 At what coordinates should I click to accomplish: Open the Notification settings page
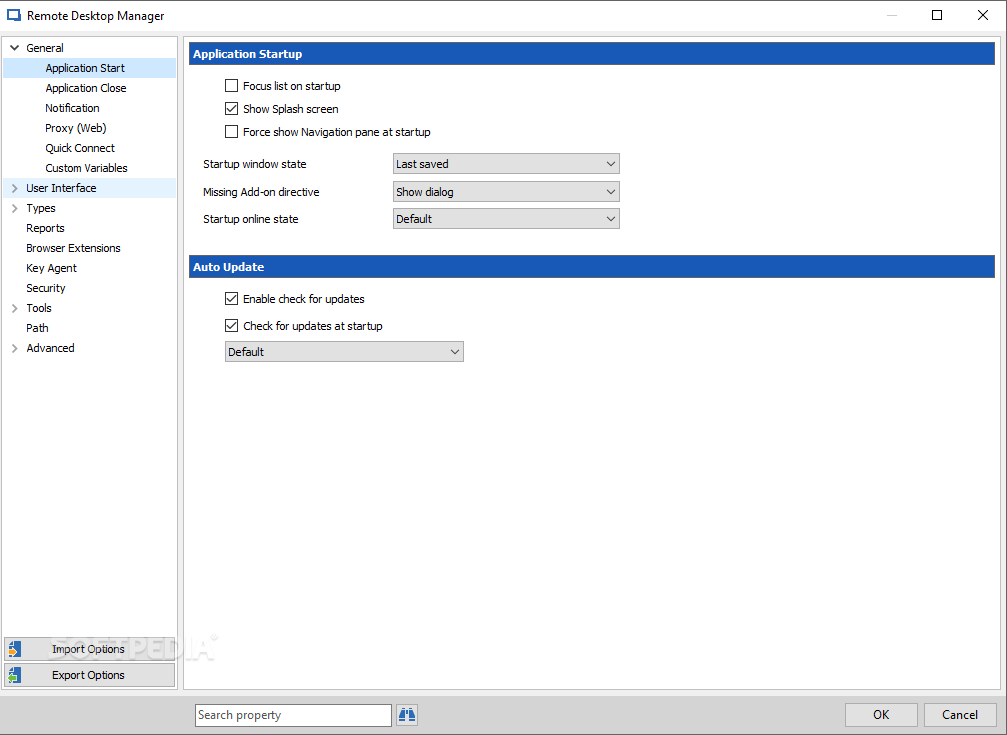[72, 107]
